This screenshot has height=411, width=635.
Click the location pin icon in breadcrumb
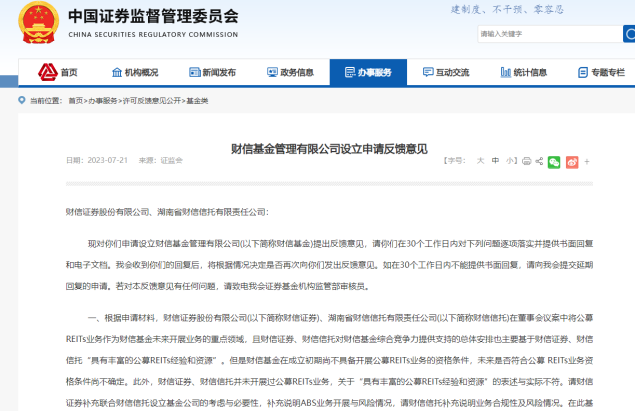[22, 100]
